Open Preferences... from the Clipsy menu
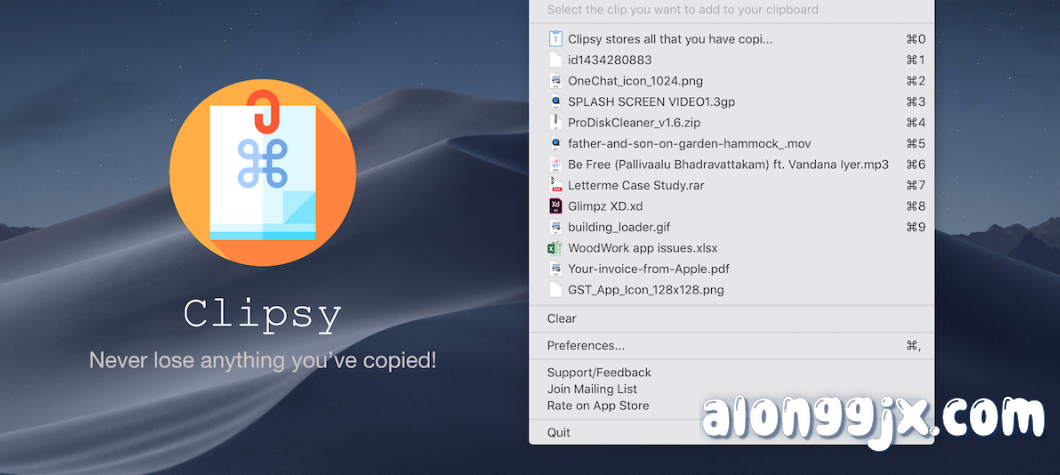The width and height of the screenshot is (1060, 475). pos(731,346)
